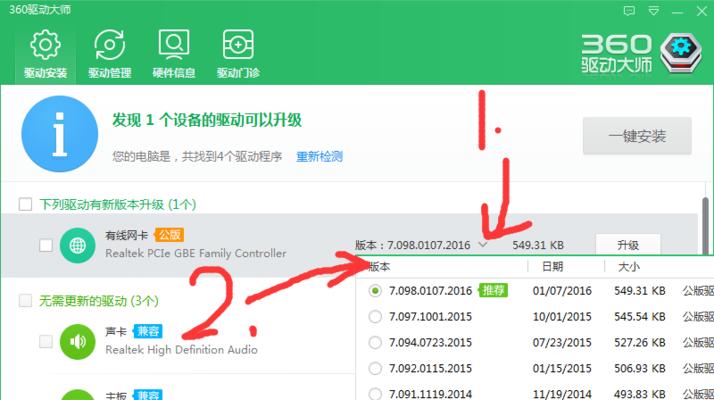Click the 360驱动大师 logo box icon
Screen dimensions: 714x400
point(681,53)
